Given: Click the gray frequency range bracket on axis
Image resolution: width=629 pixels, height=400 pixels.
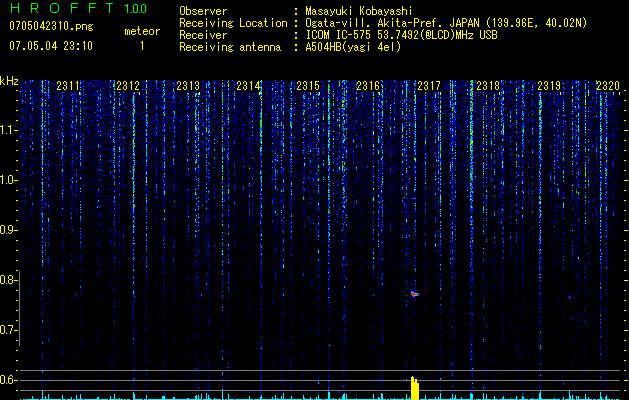Looking at the screenshot, I should [x=20, y=308].
